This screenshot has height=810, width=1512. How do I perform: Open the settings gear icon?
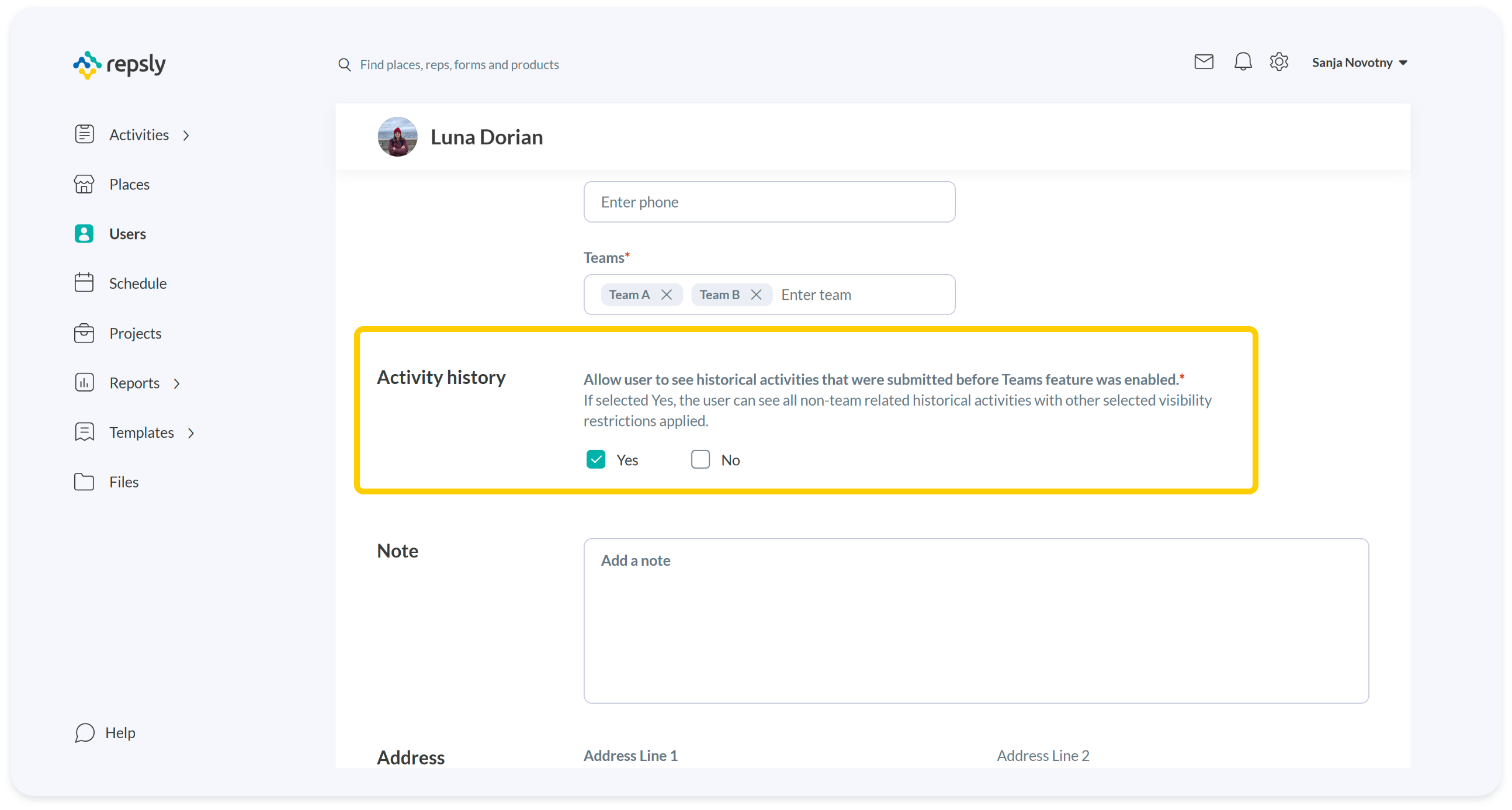tap(1278, 61)
